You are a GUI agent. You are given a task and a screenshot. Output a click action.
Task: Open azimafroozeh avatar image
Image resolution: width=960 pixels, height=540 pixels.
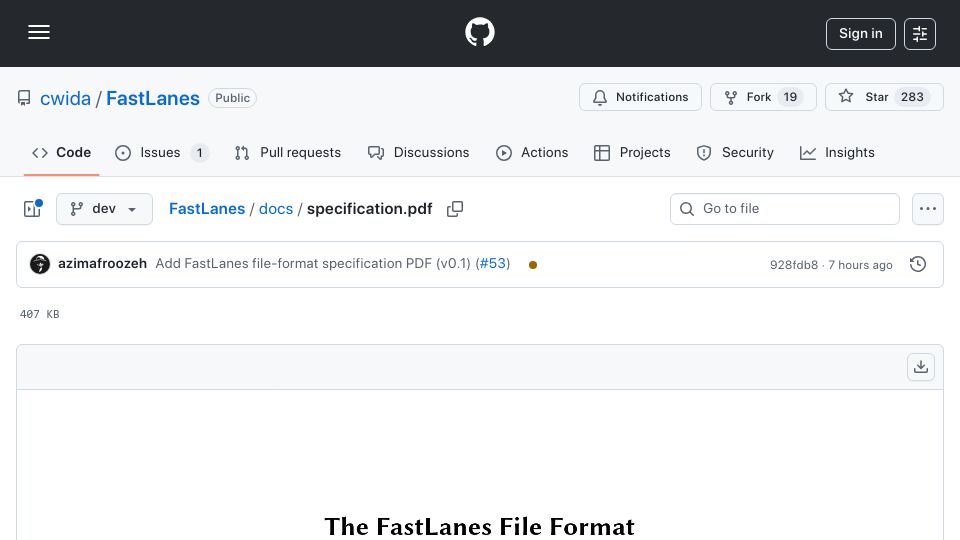(x=40, y=264)
